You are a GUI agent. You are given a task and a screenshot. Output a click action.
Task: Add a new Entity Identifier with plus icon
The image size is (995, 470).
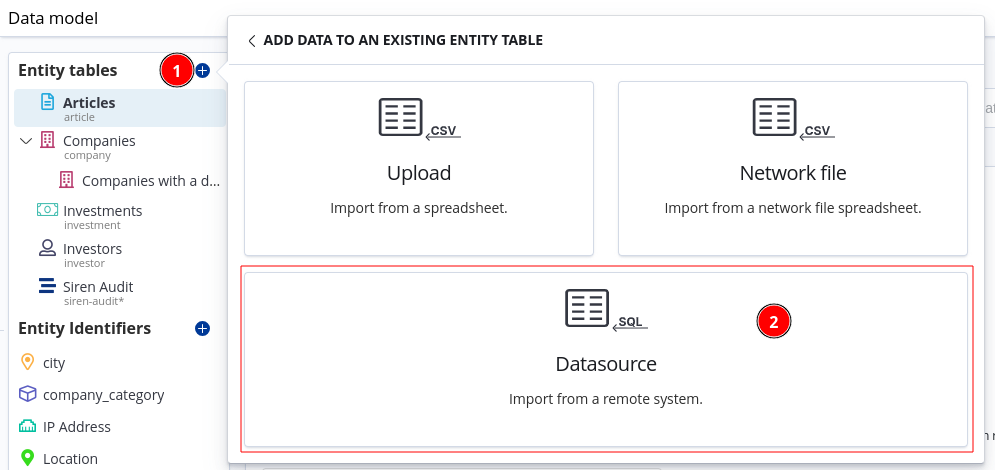202,328
